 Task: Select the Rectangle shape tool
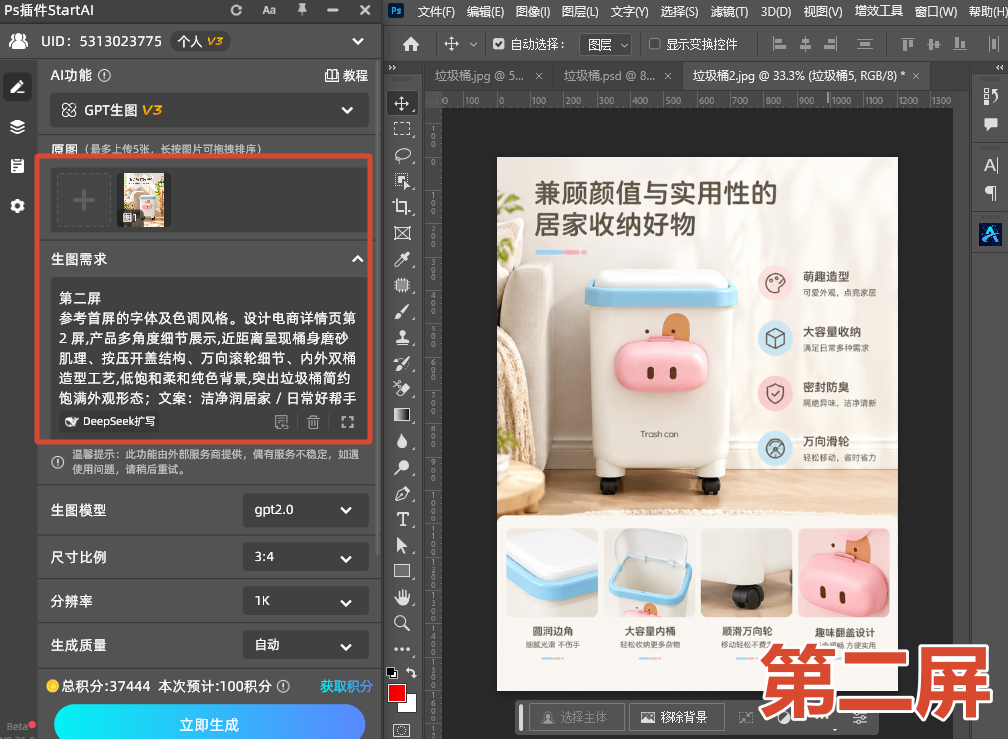[402, 571]
